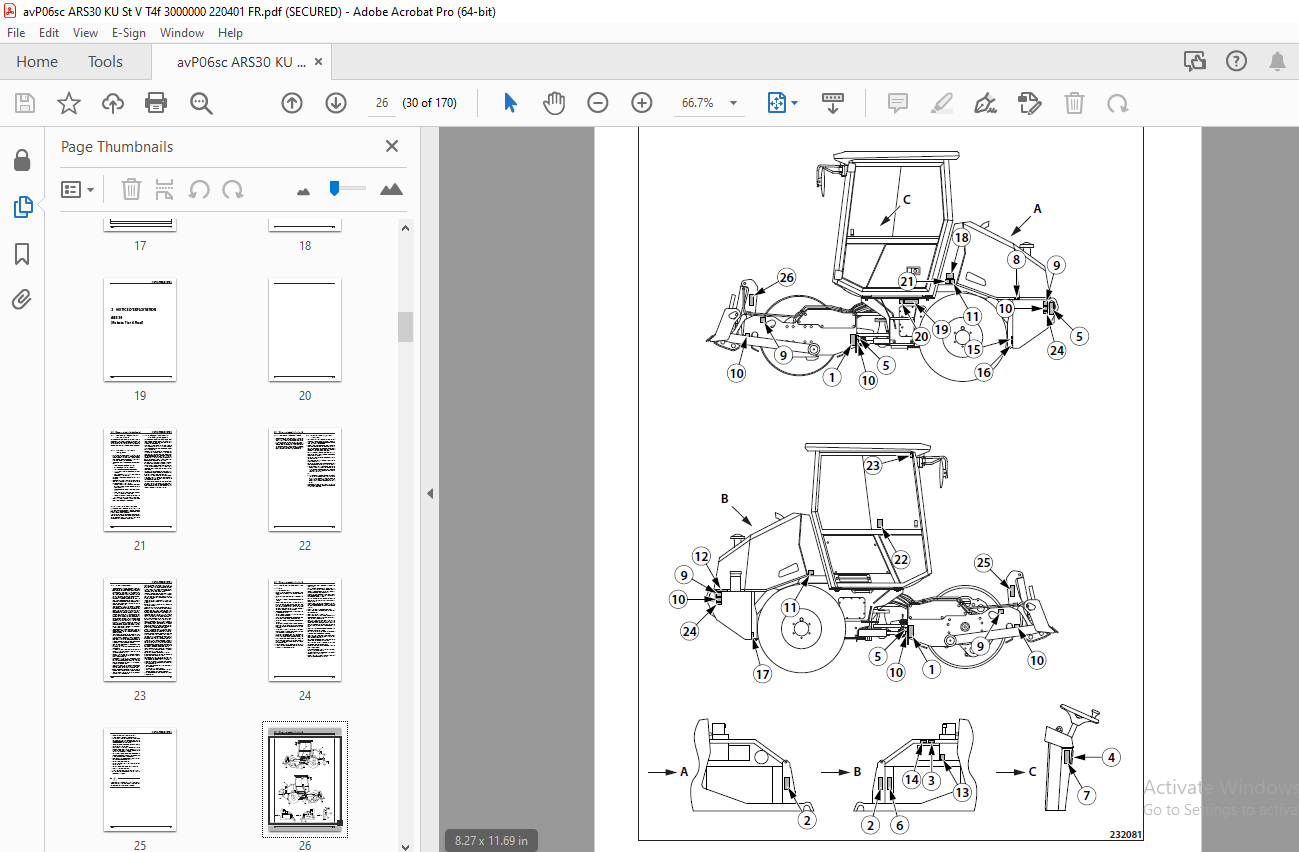
Task: Click the edit PDF stamp icon
Action: tap(1029, 103)
